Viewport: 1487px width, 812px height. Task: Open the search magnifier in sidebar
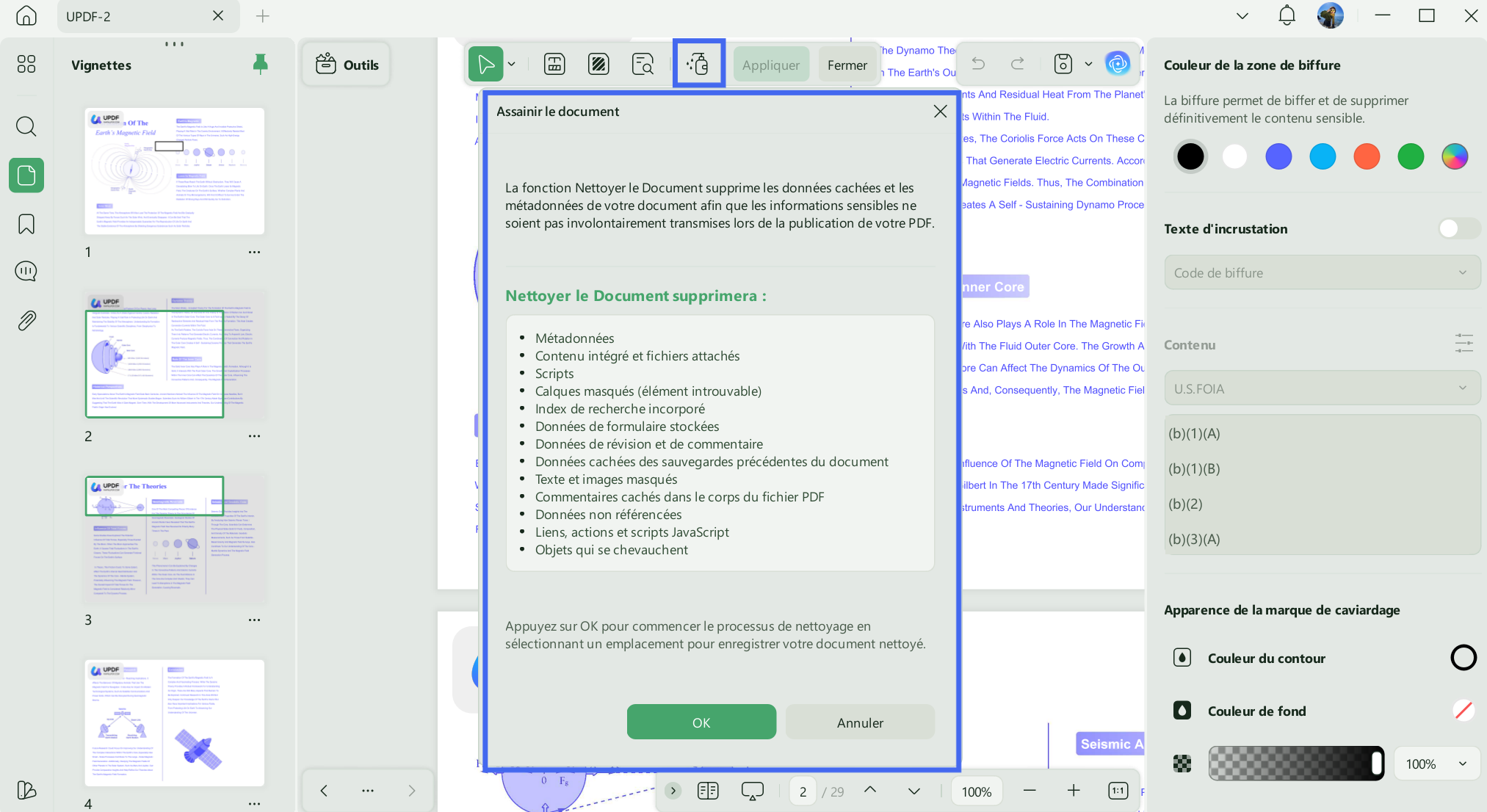26,126
